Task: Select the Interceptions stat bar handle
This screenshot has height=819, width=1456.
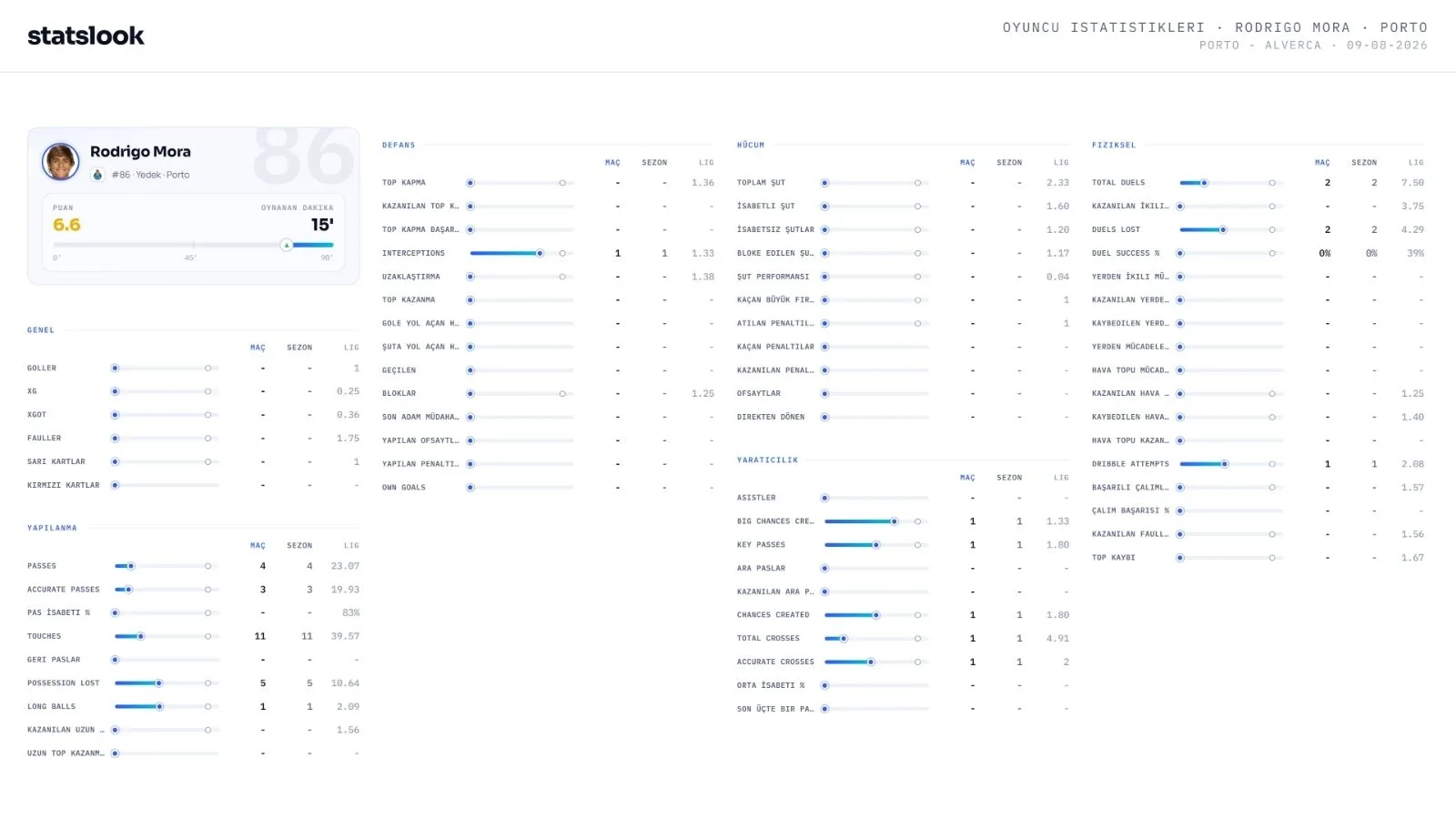Action: [540, 253]
